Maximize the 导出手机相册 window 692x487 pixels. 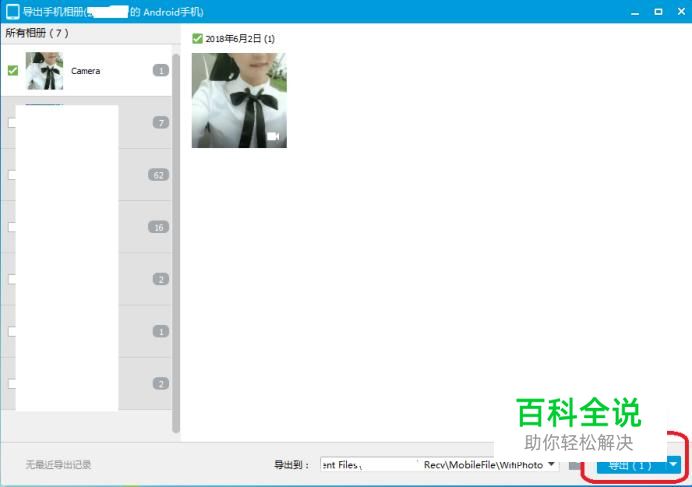658,12
